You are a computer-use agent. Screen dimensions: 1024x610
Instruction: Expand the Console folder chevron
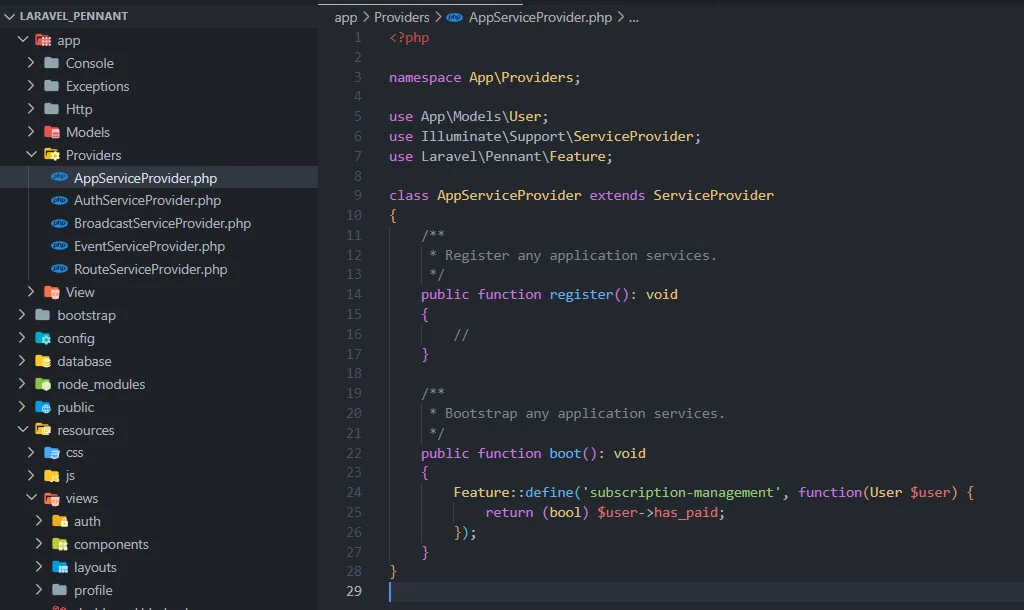31,63
